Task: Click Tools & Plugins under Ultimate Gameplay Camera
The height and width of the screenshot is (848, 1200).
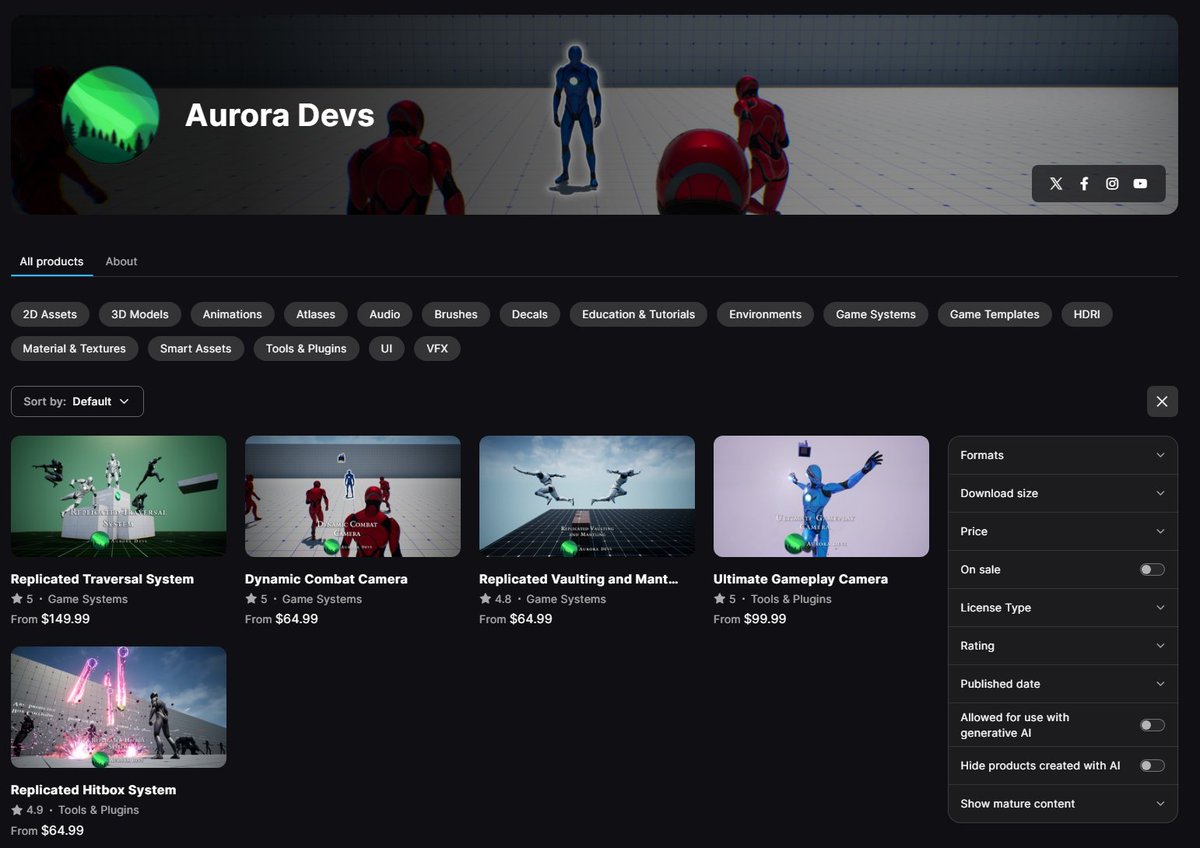Action: click(x=791, y=599)
